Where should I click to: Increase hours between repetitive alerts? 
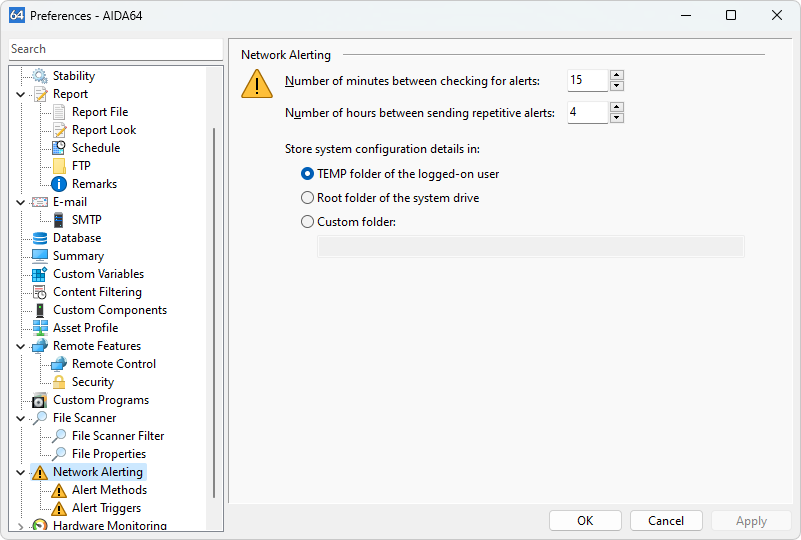(617, 107)
